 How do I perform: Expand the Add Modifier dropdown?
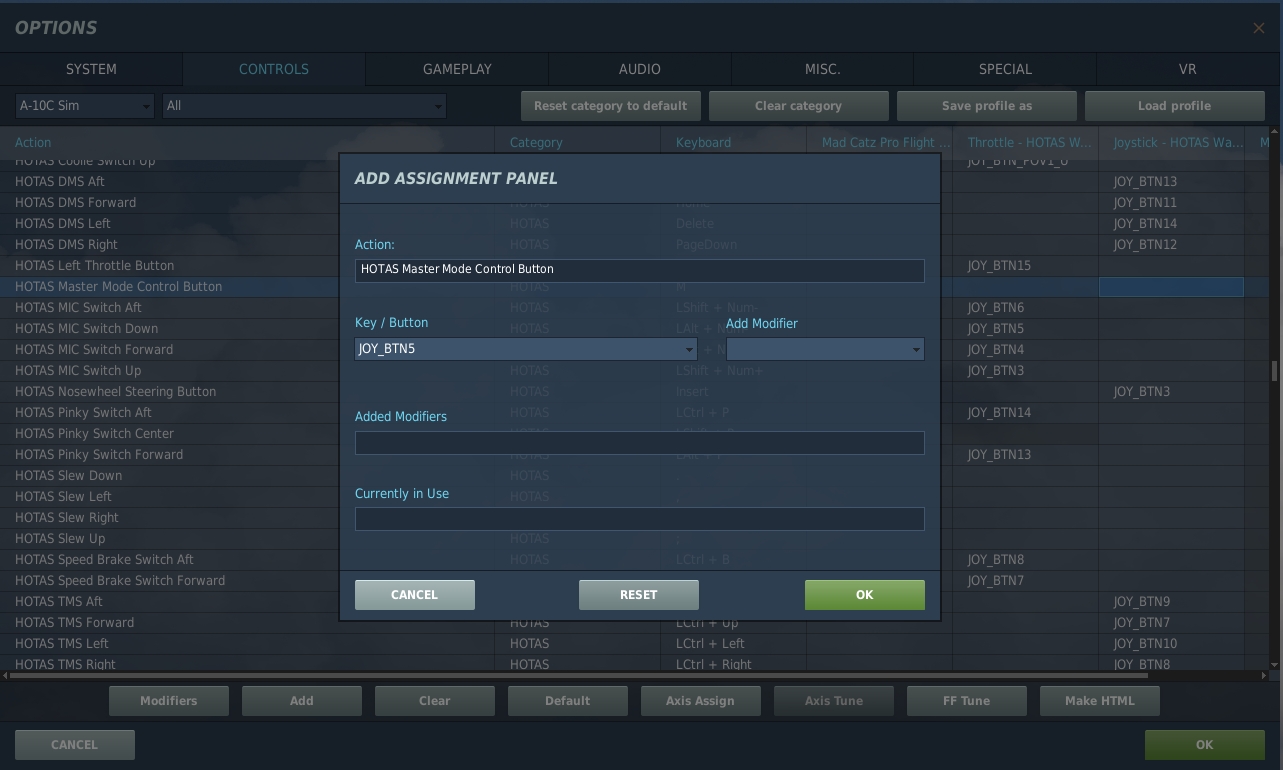click(x=825, y=349)
